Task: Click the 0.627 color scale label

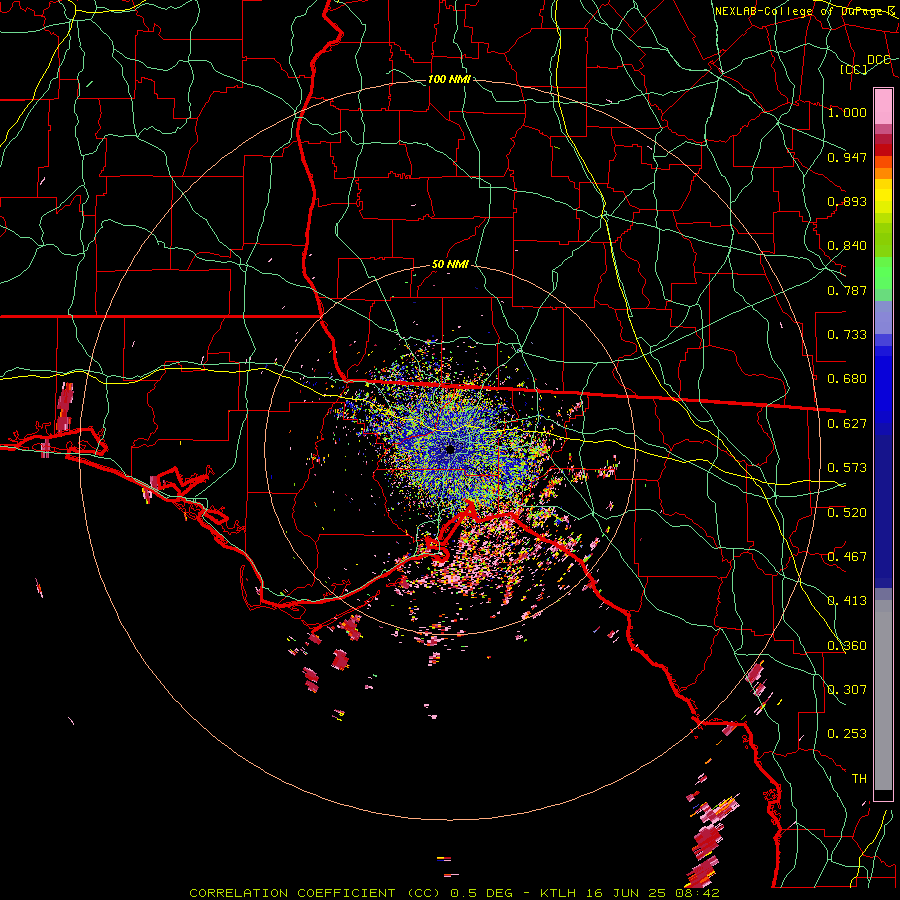Action: tap(847, 424)
